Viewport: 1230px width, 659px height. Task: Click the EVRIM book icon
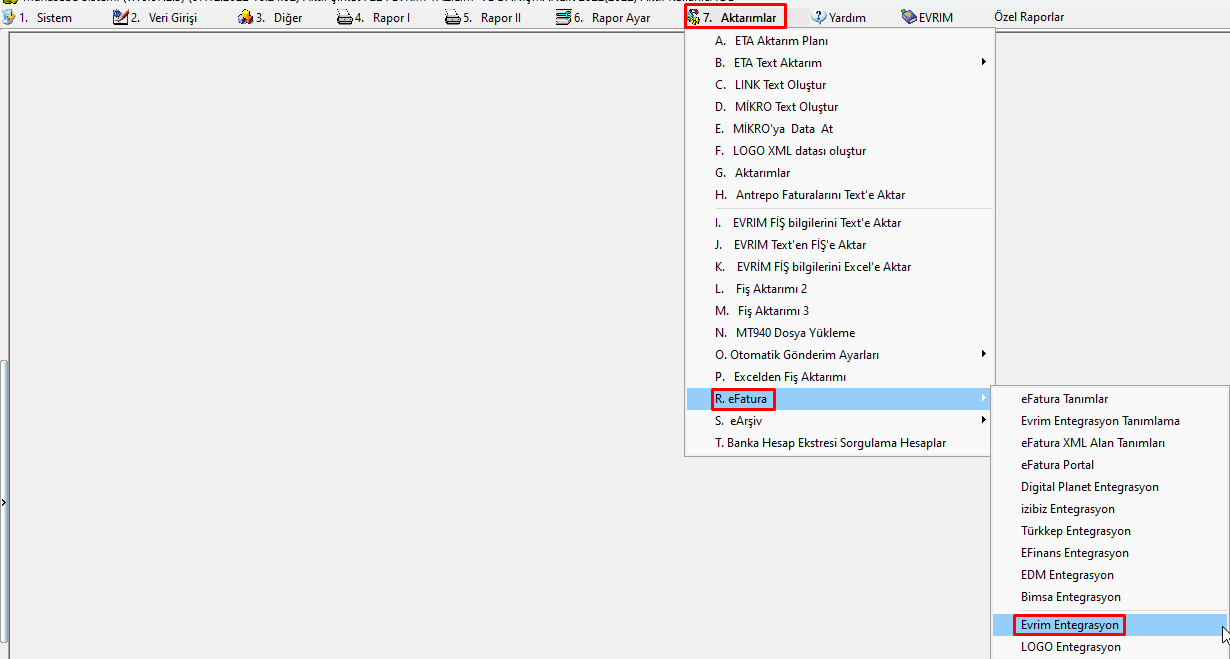[908, 17]
